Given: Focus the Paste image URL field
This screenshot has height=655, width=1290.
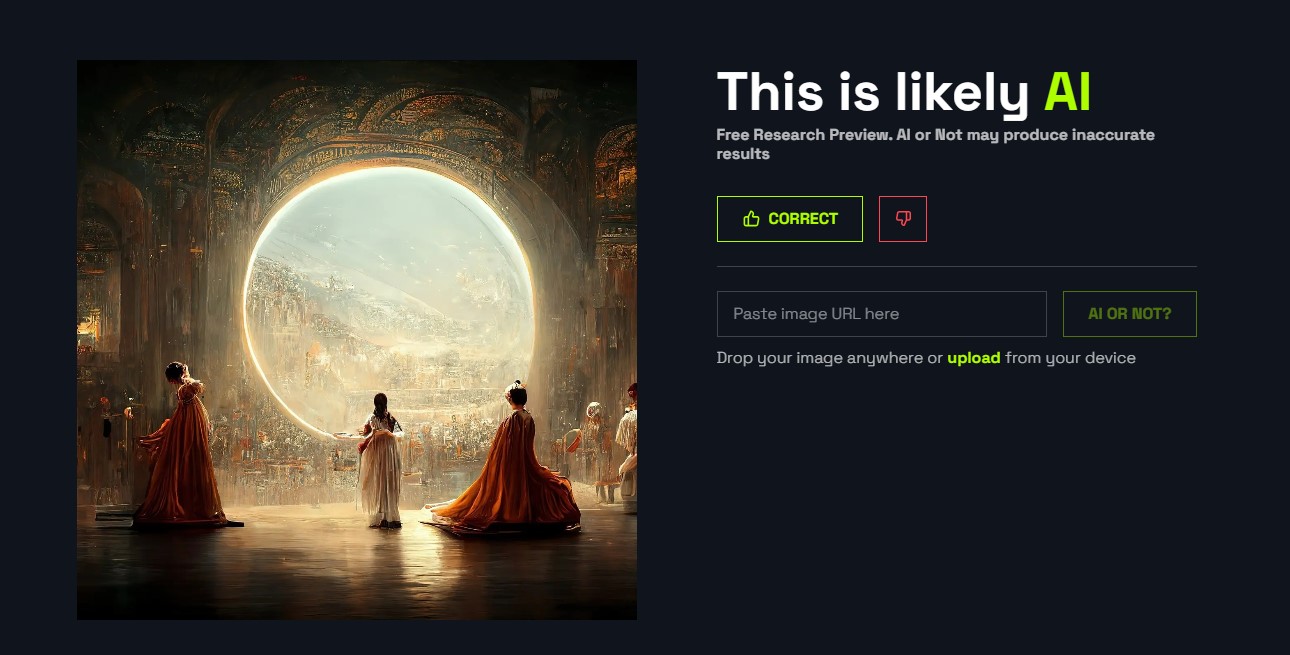Looking at the screenshot, I should click(881, 314).
